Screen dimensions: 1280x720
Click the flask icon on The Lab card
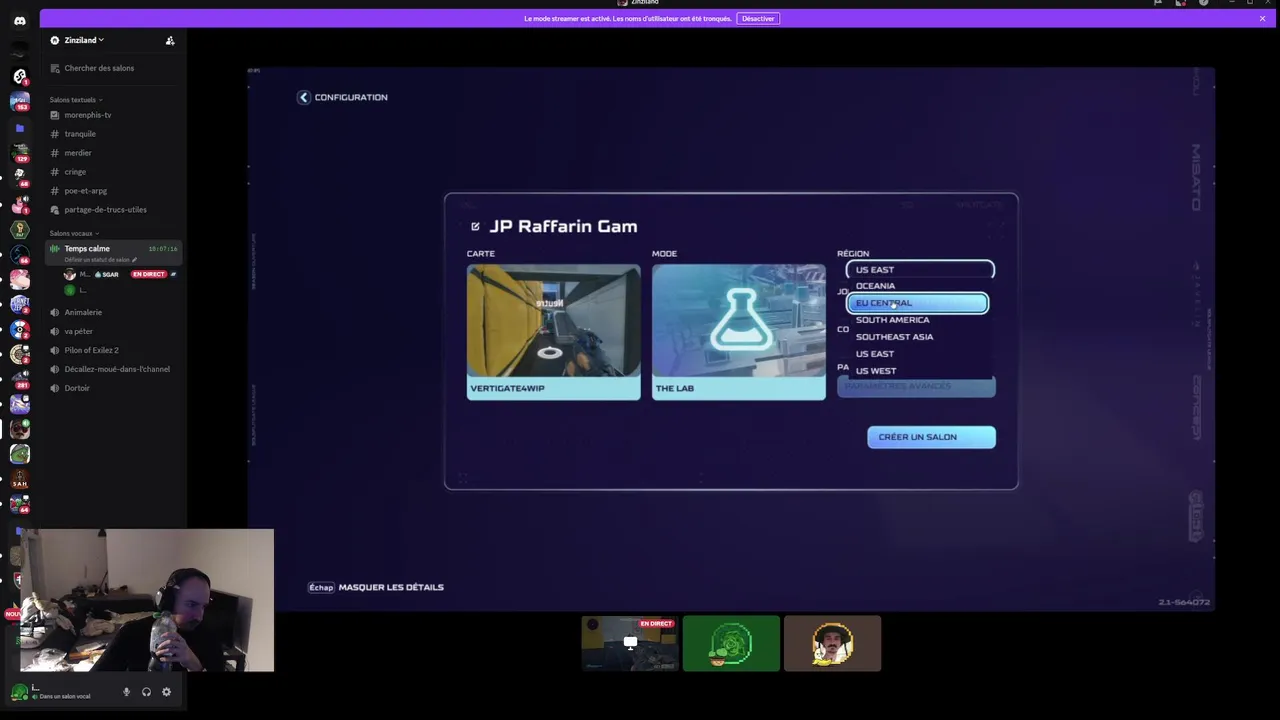pyautogui.click(x=740, y=318)
